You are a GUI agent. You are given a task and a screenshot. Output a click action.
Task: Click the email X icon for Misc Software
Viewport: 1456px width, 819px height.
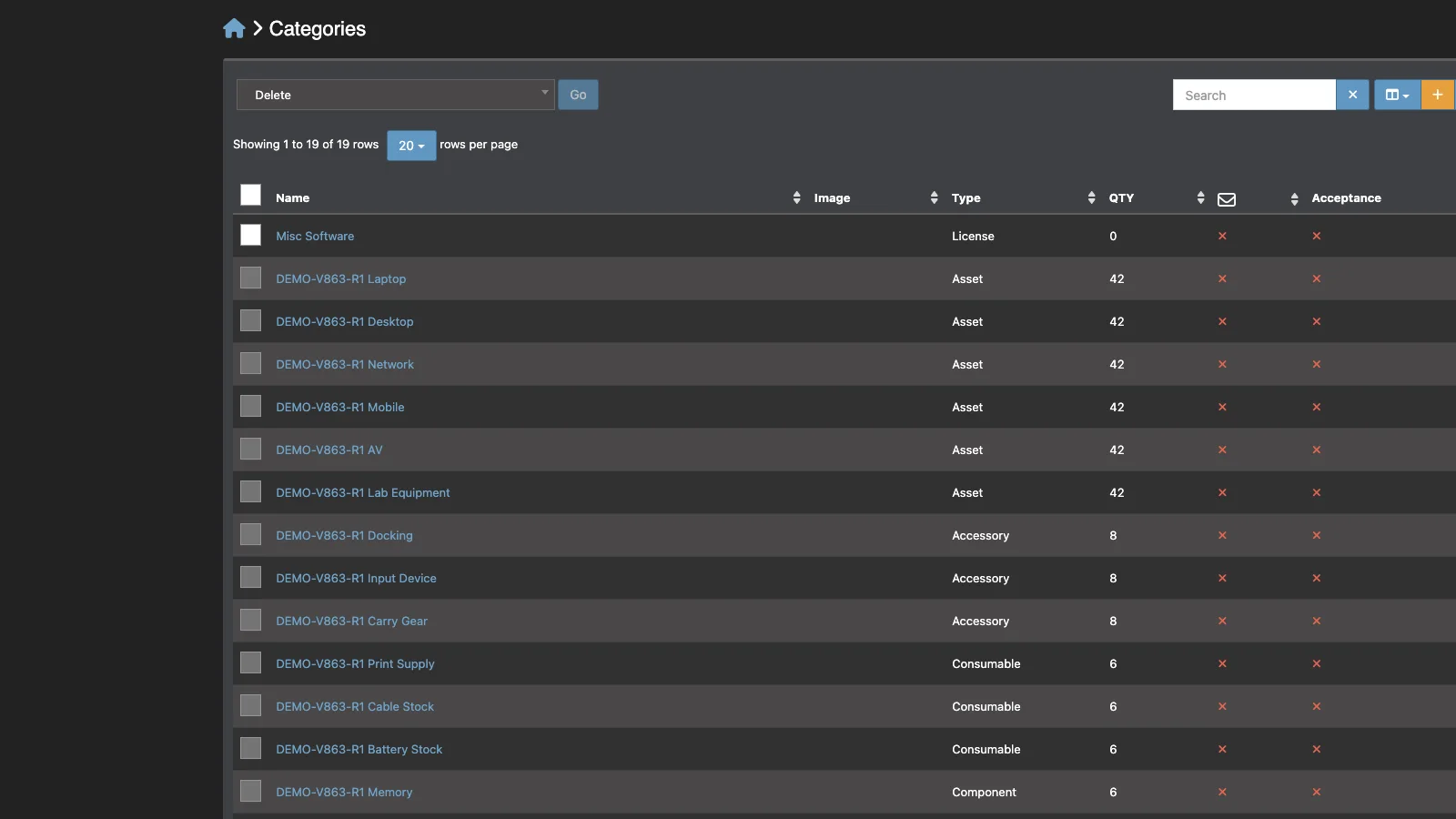coord(1222,236)
